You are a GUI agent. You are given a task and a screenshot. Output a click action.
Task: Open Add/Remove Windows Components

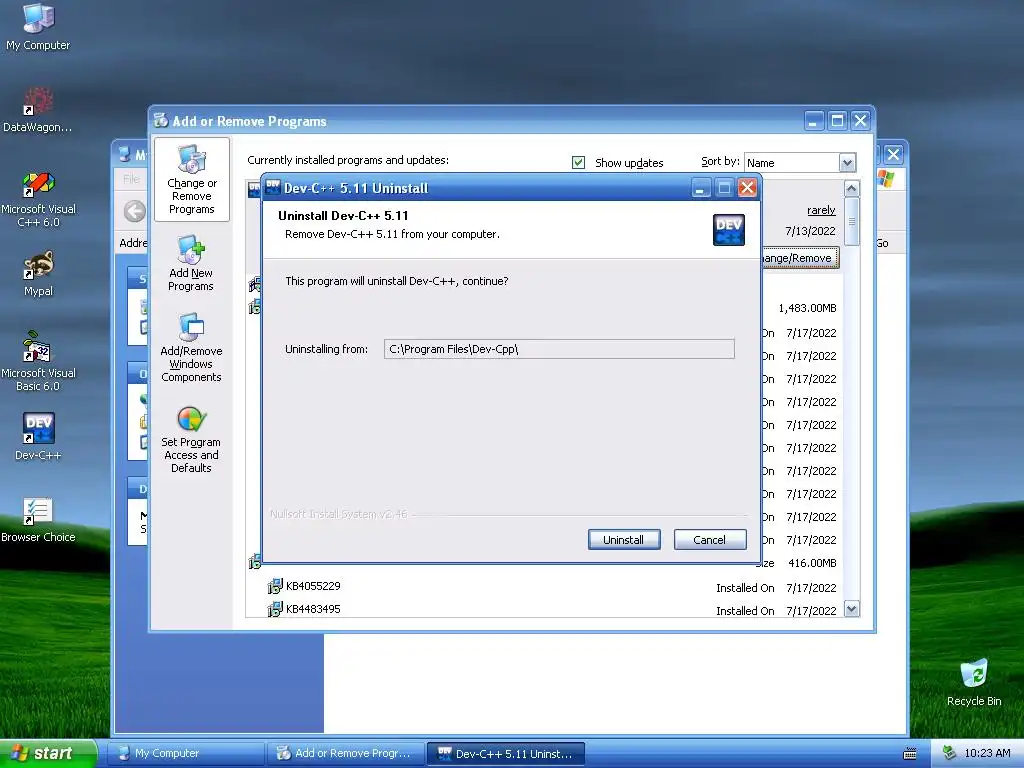click(x=191, y=347)
